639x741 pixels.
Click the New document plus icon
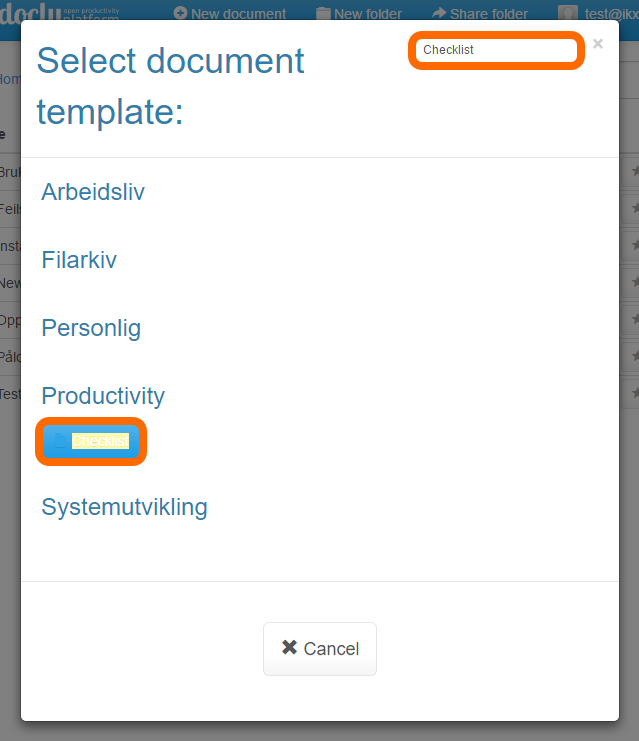tap(180, 13)
